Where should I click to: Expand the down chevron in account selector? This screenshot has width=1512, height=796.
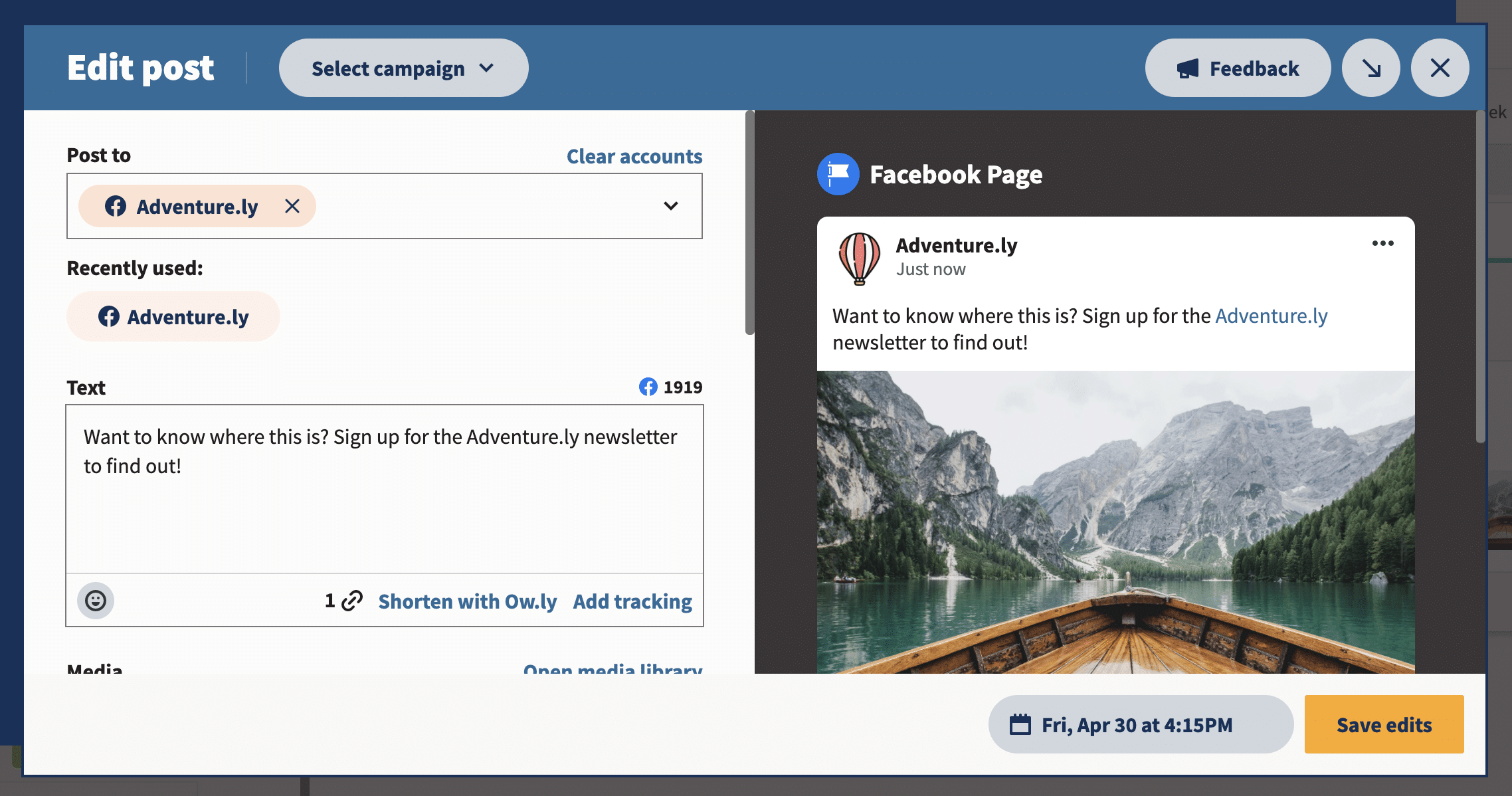tap(670, 206)
